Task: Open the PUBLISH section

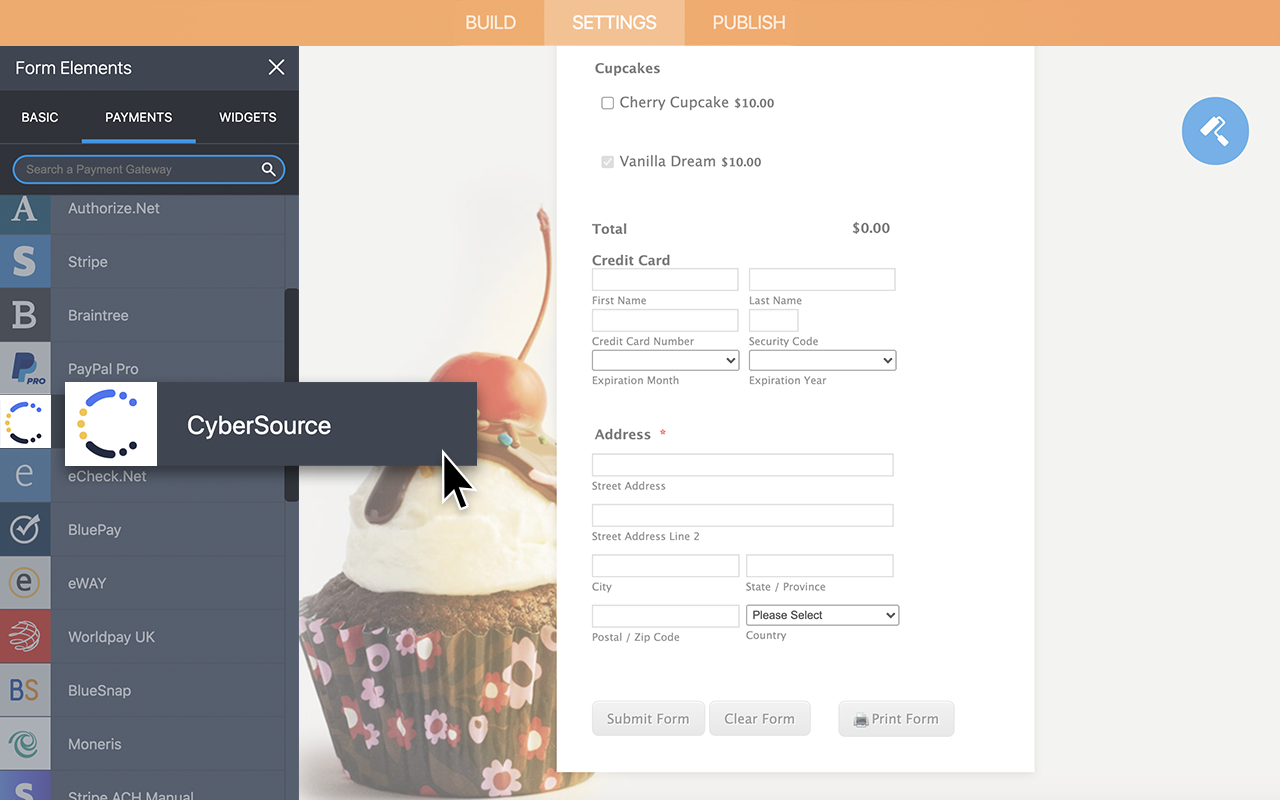Action: [747, 22]
